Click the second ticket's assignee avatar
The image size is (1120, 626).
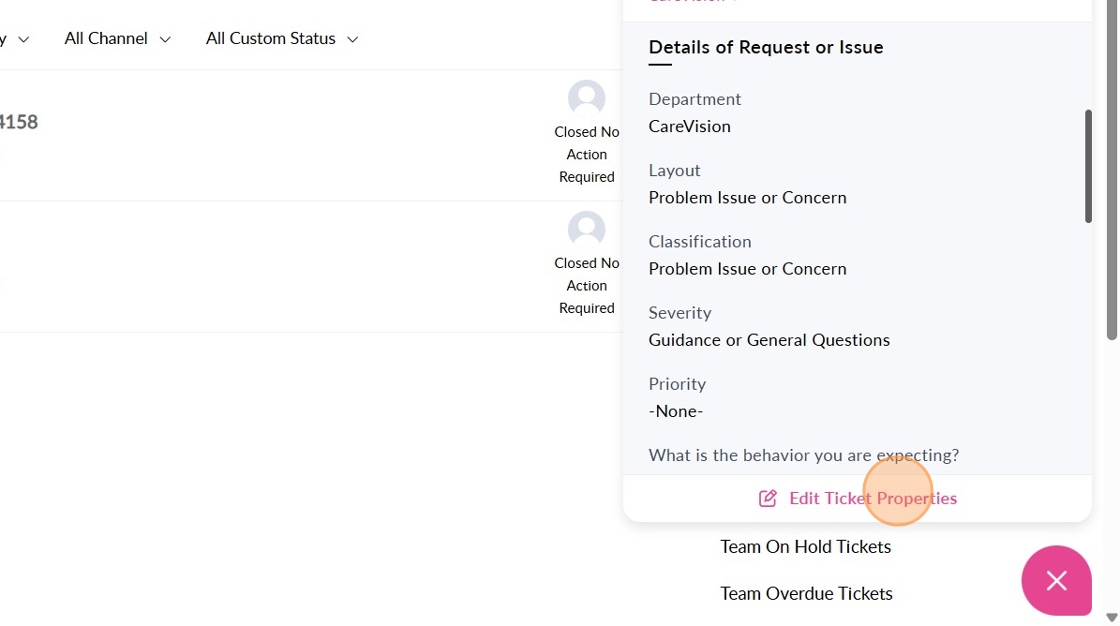click(587, 229)
